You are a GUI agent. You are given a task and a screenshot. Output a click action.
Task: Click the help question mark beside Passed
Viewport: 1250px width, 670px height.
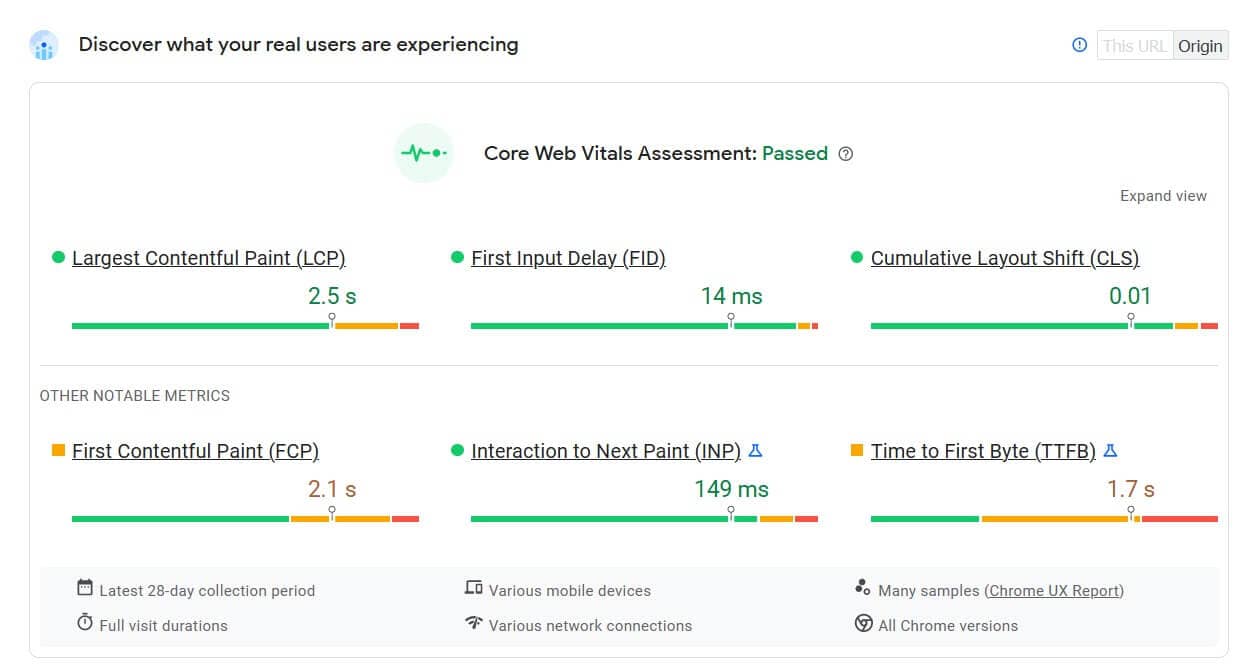click(x=845, y=153)
